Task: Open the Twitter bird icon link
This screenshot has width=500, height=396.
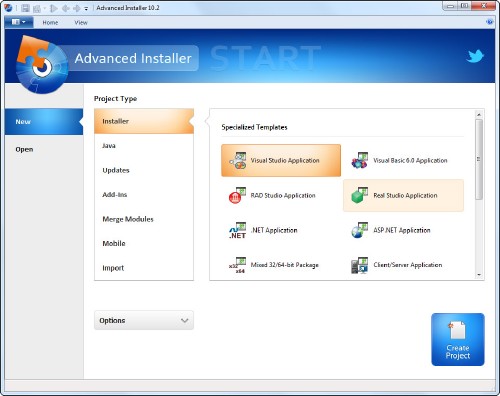Action: (x=475, y=56)
